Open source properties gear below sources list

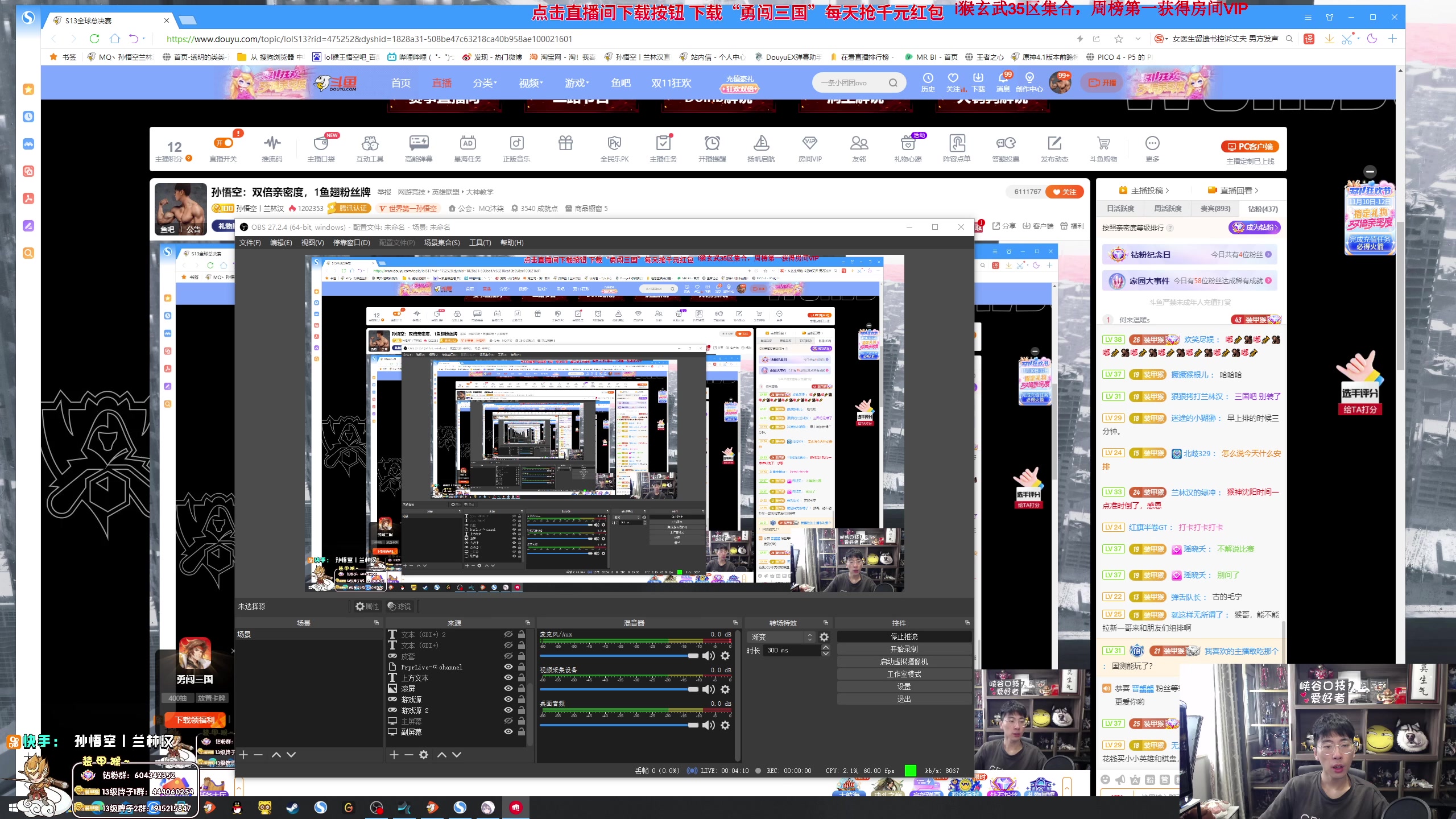pos(424,755)
